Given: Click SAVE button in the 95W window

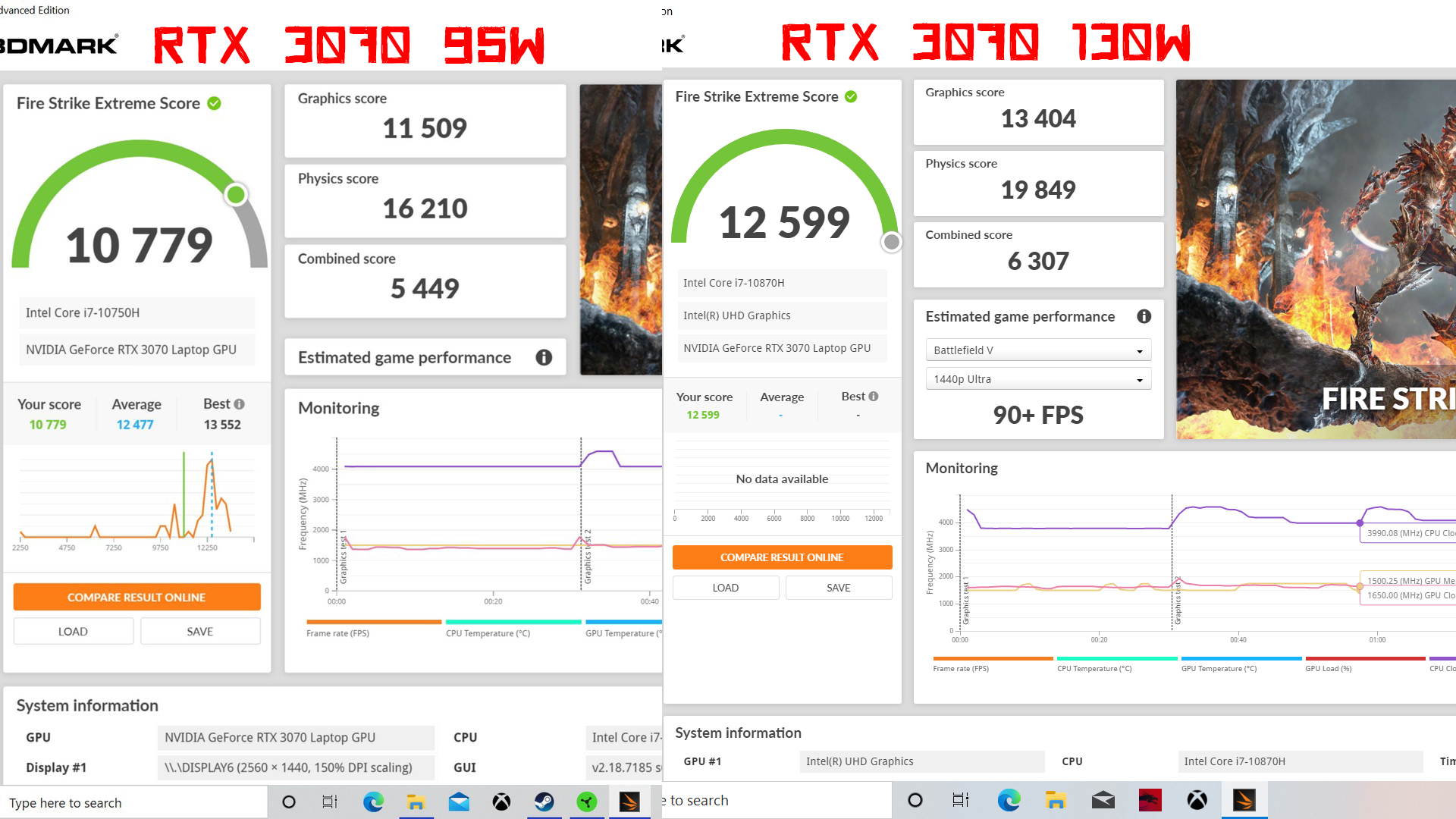Looking at the screenshot, I should [200, 631].
